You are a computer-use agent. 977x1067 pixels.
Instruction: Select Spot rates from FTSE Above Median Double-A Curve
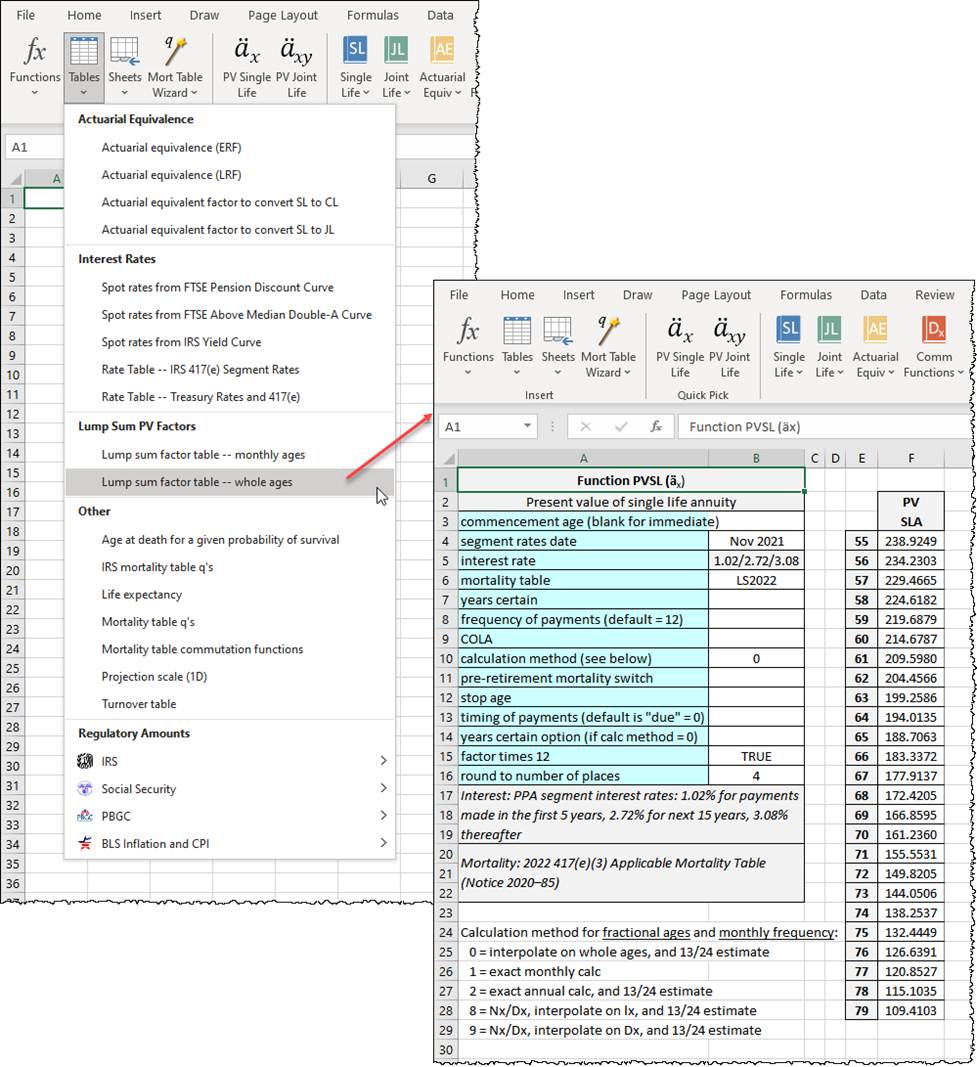(x=231, y=314)
